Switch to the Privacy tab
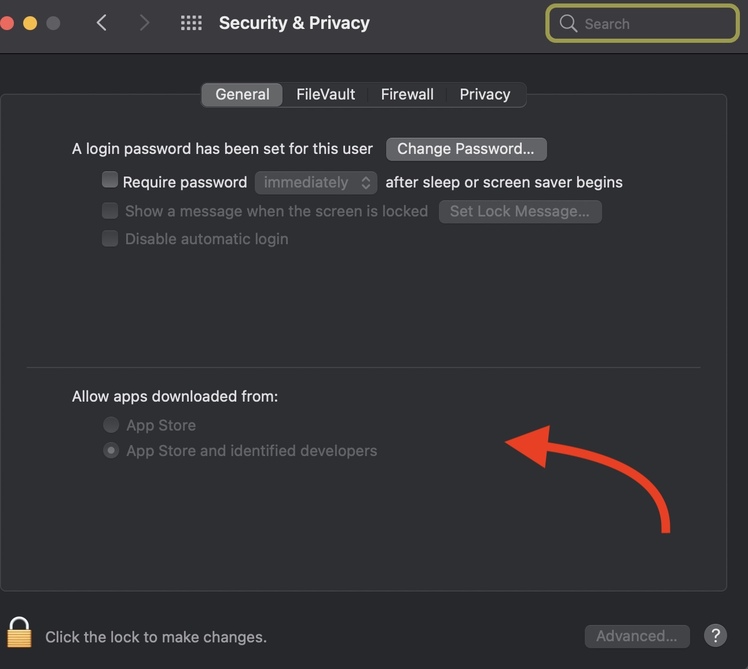748x669 pixels. click(485, 94)
